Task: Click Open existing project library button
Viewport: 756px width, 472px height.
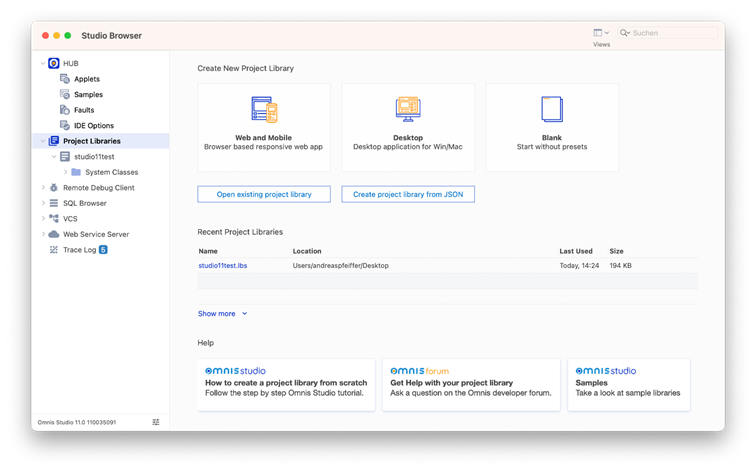Action: click(x=264, y=194)
